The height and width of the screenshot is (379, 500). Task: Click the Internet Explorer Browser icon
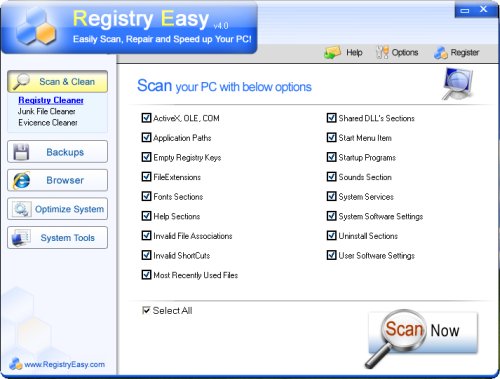tap(21, 180)
